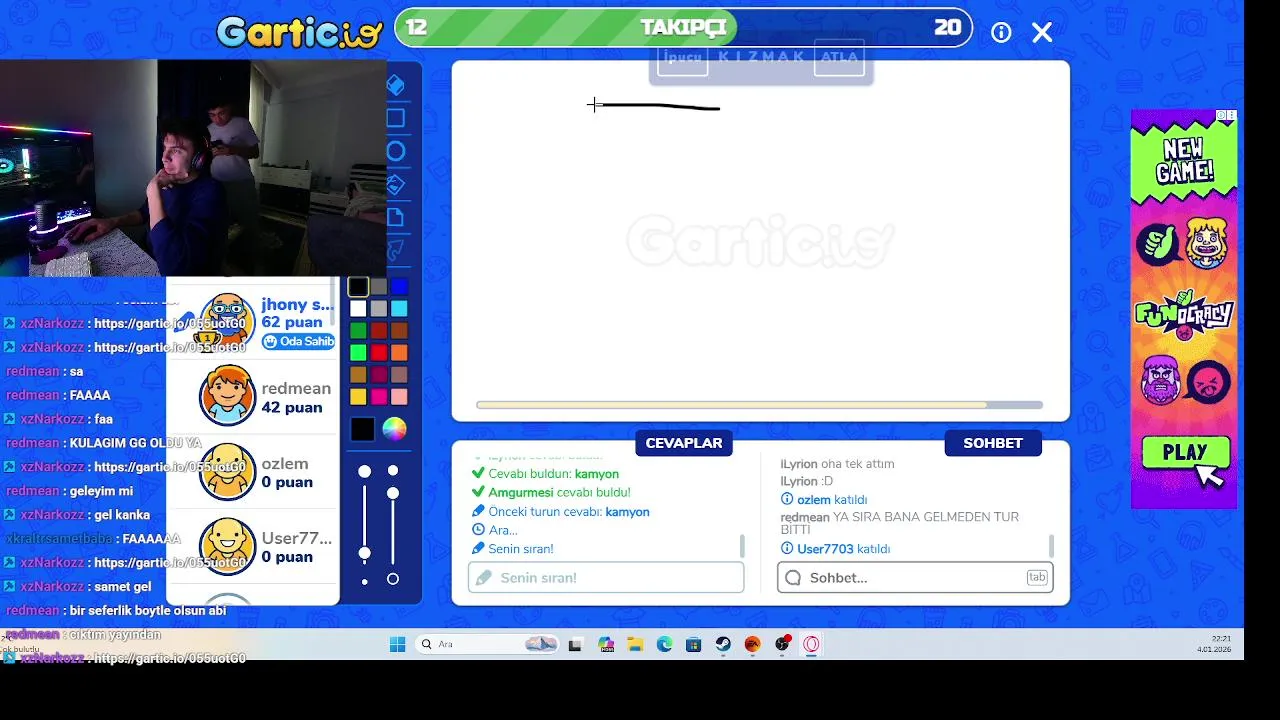Click the clear canvas page icon
Image resolution: width=1280 pixels, height=720 pixels.
click(x=396, y=217)
